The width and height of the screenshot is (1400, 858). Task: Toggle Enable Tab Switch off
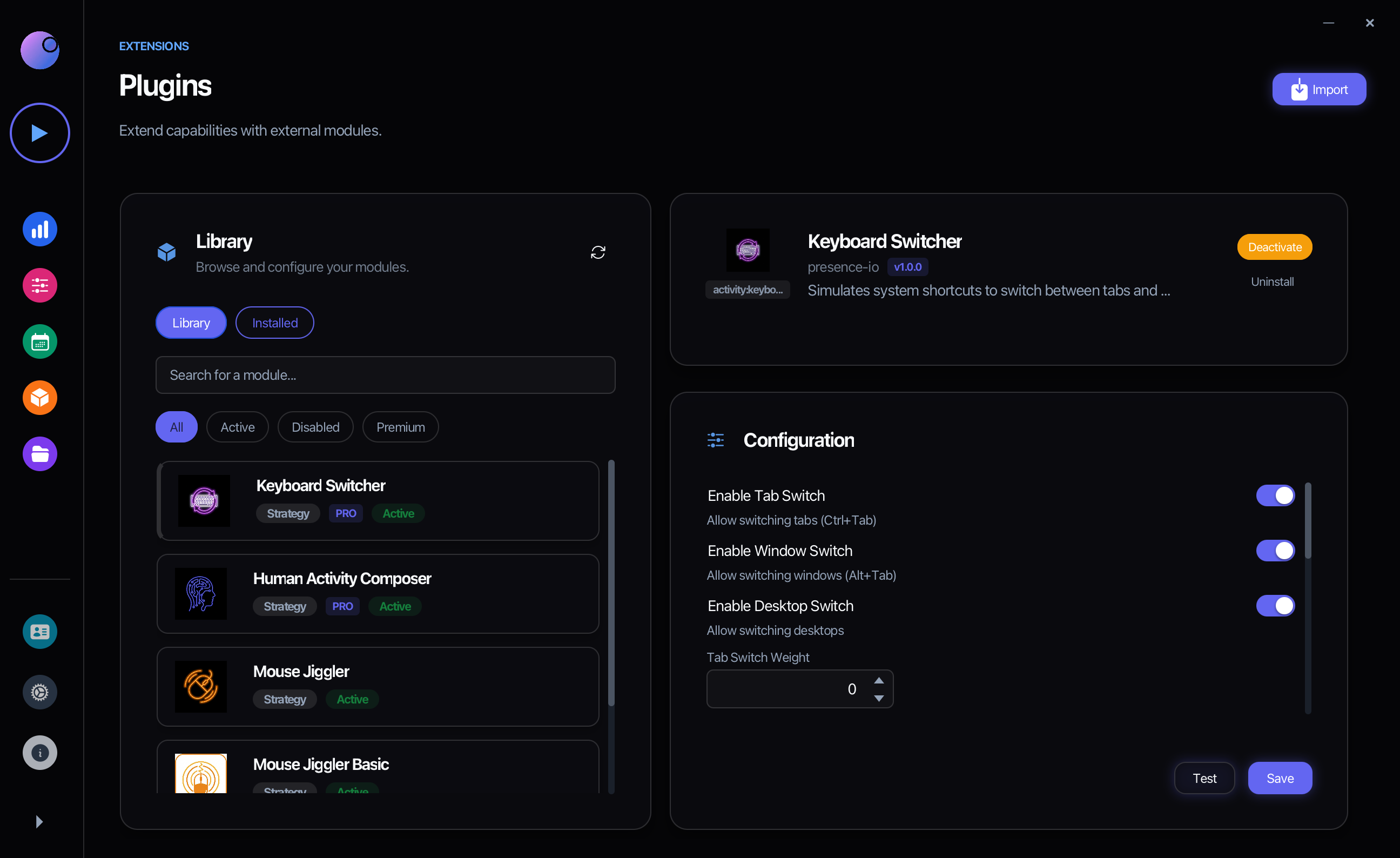1275,495
